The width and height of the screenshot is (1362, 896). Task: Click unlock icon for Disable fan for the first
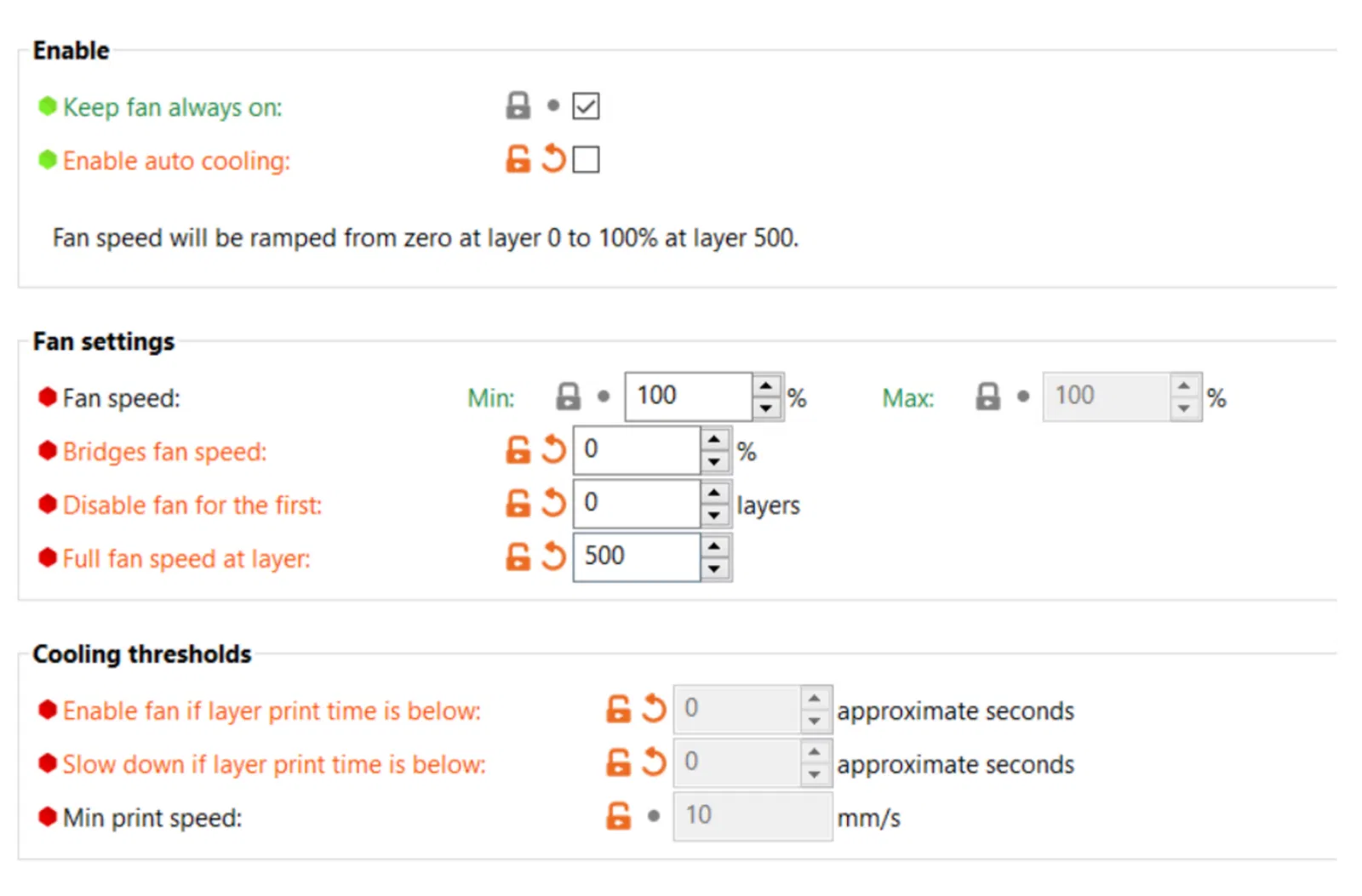518,504
